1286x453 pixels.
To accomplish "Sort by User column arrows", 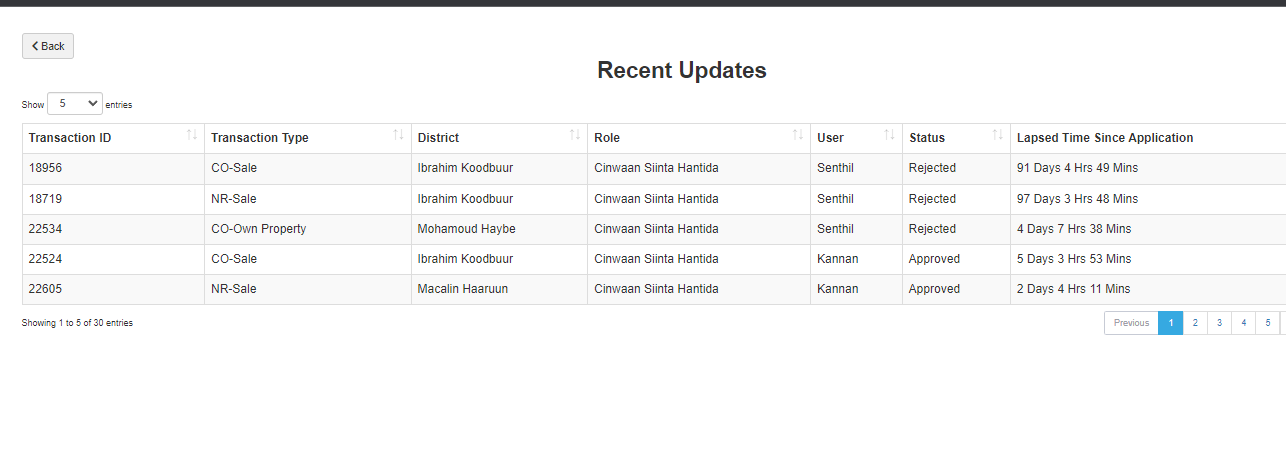I will [x=889, y=135].
